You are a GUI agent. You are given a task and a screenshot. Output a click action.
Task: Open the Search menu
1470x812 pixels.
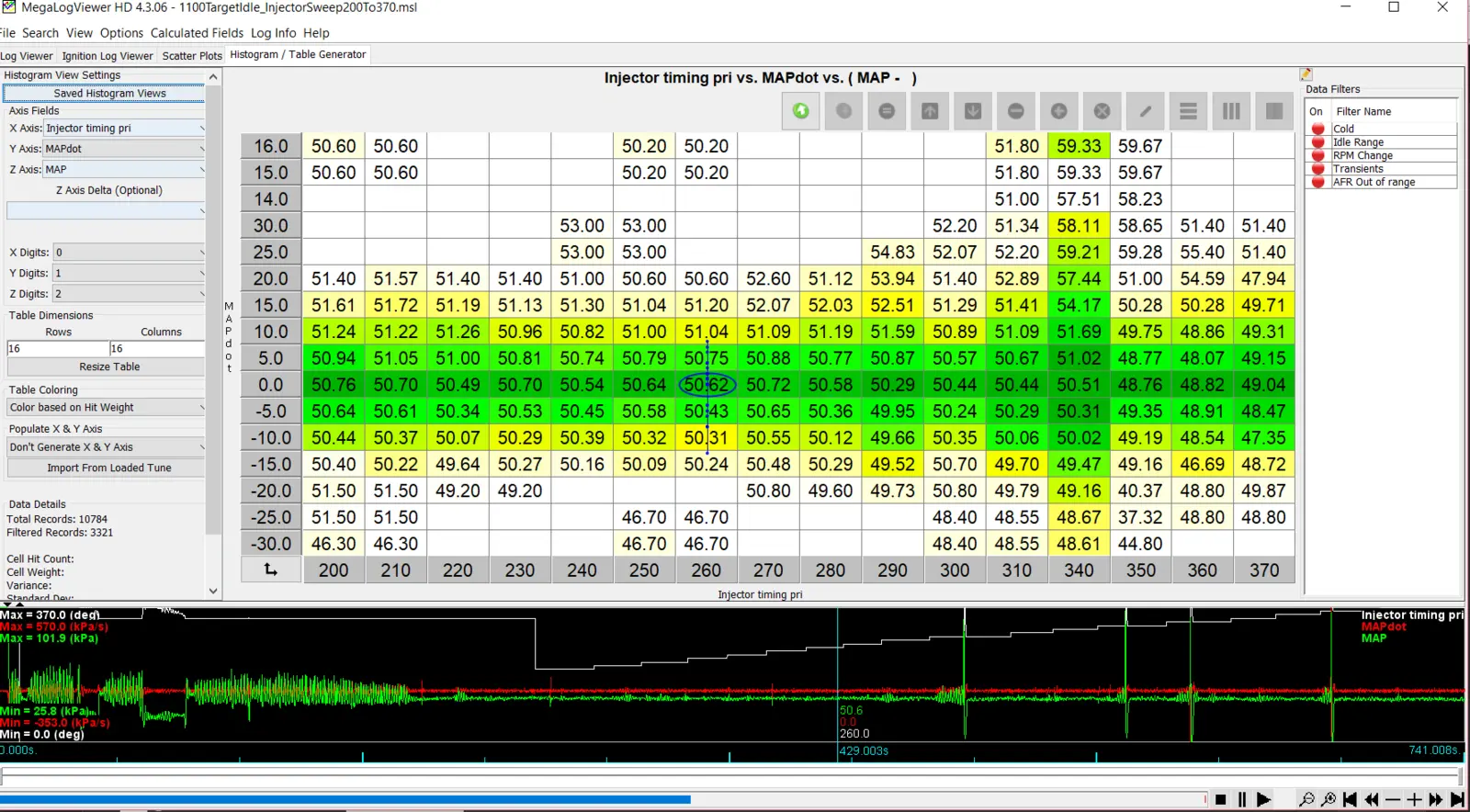(x=40, y=33)
